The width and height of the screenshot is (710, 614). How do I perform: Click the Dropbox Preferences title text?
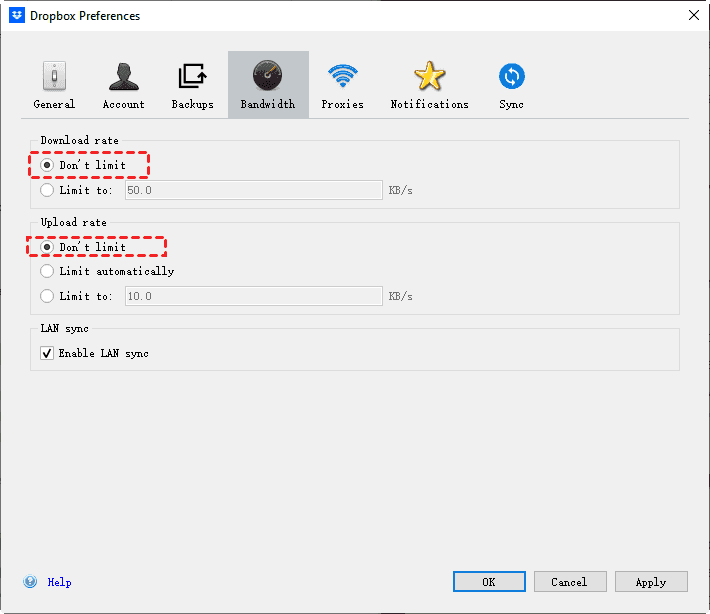(85, 16)
